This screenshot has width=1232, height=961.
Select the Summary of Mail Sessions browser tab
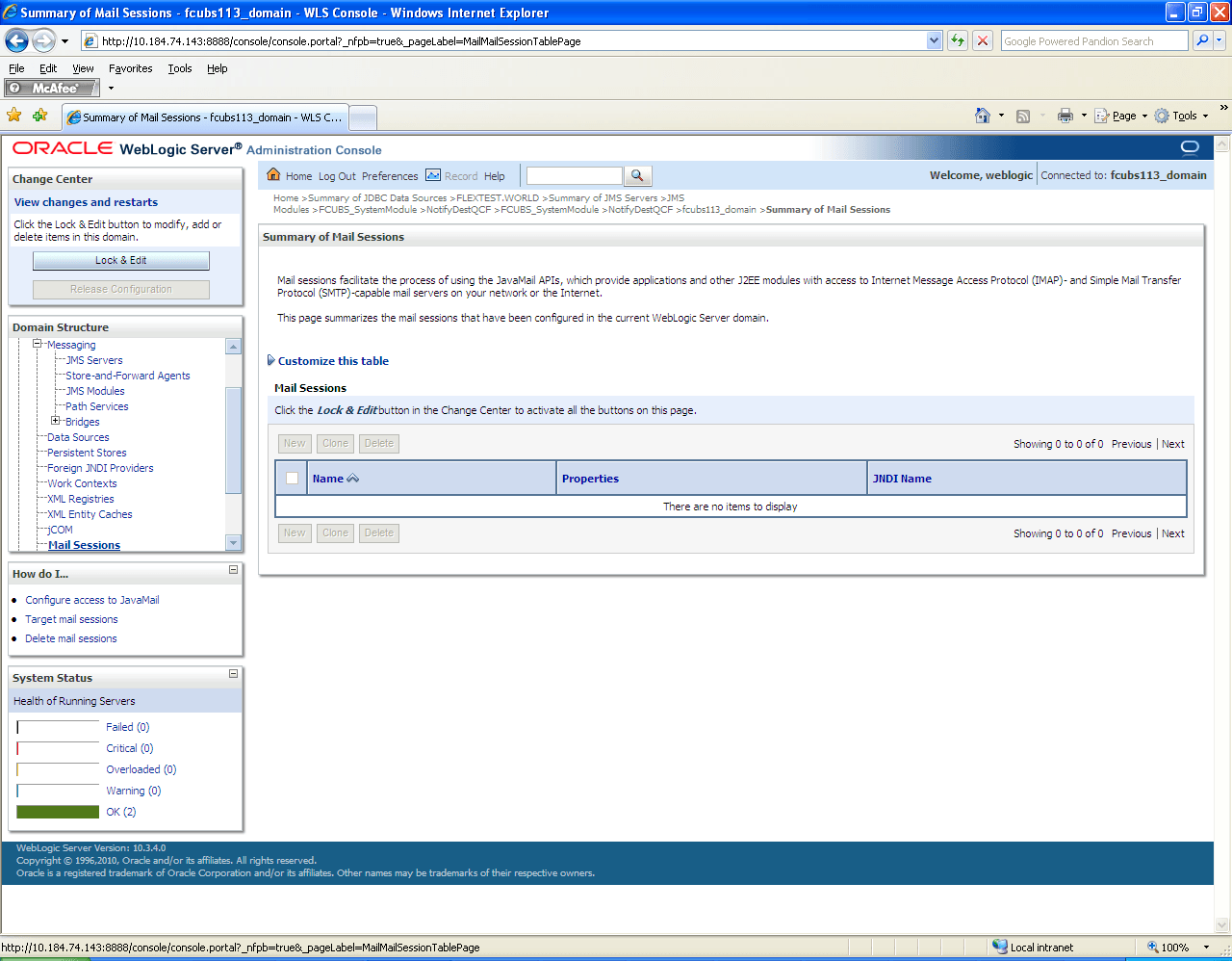[x=204, y=117]
